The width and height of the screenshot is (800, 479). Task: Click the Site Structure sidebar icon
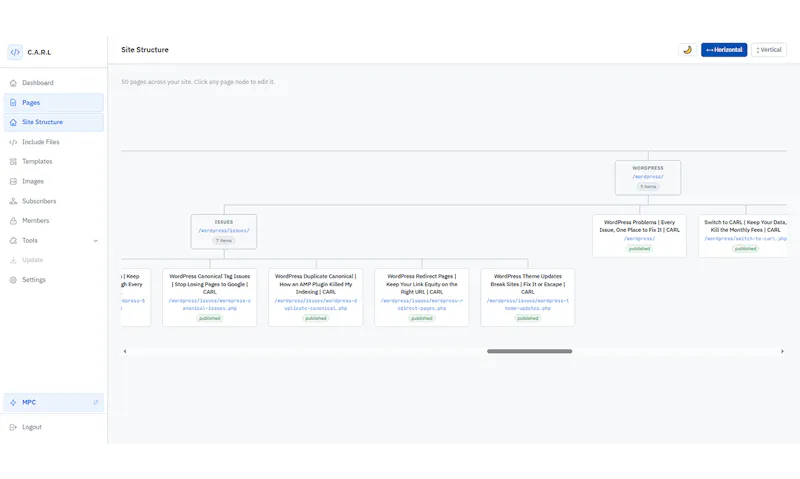(13, 122)
